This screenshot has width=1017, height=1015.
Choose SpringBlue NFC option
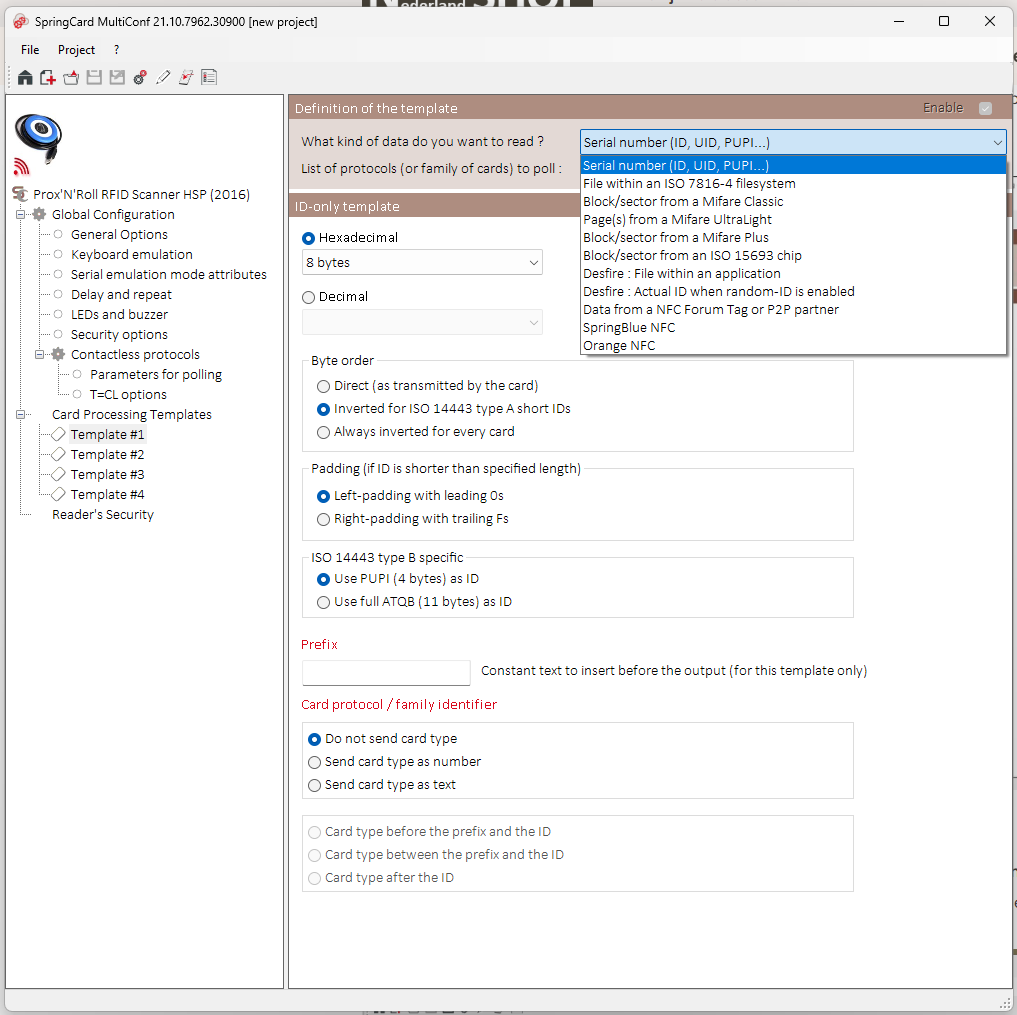(793, 328)
